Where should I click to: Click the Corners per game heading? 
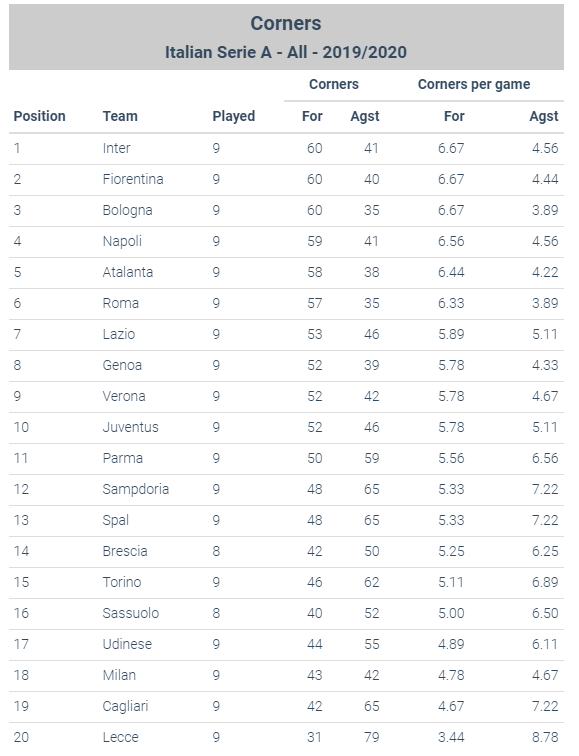pos(474,84)
